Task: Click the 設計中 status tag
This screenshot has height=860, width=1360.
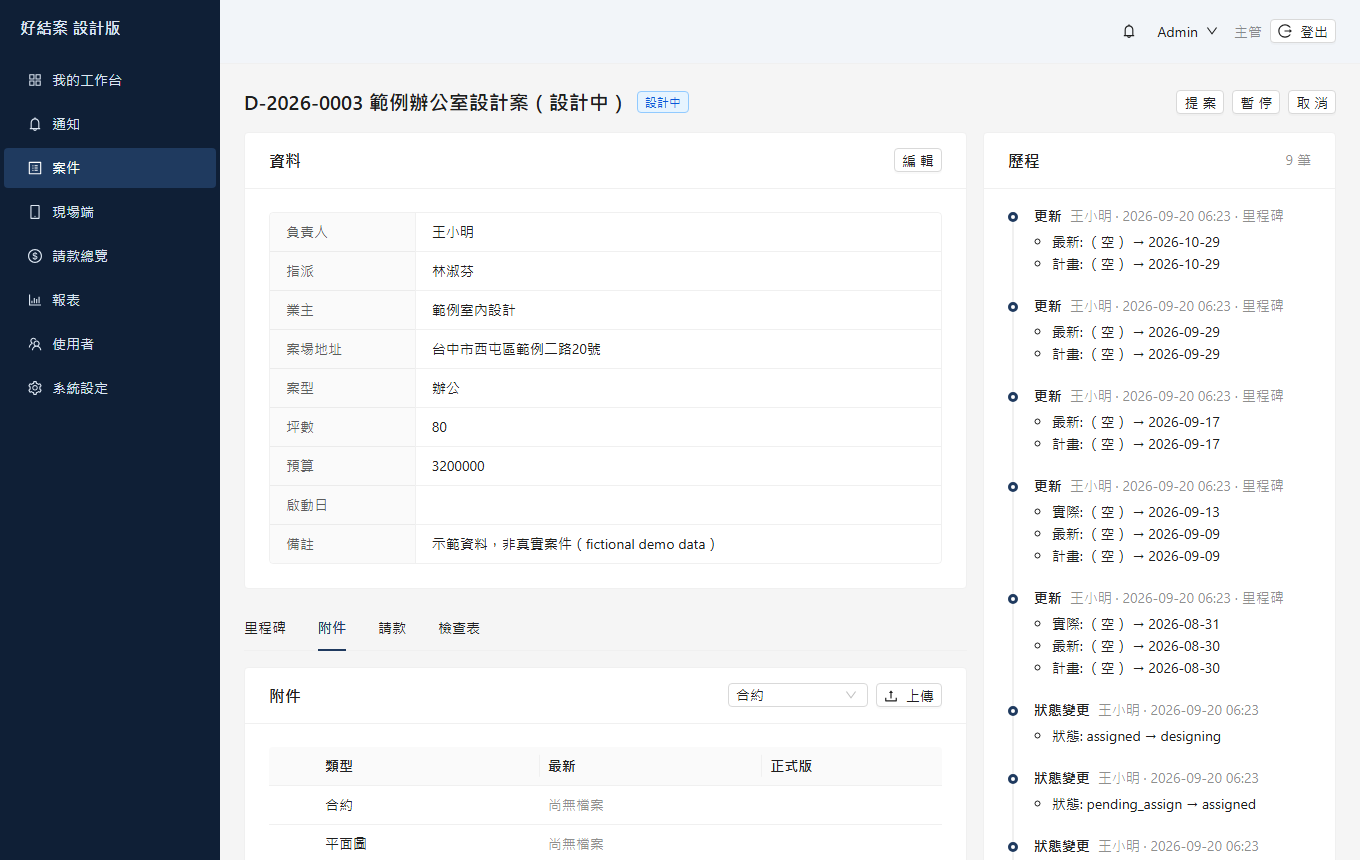Action: point(663,102)
